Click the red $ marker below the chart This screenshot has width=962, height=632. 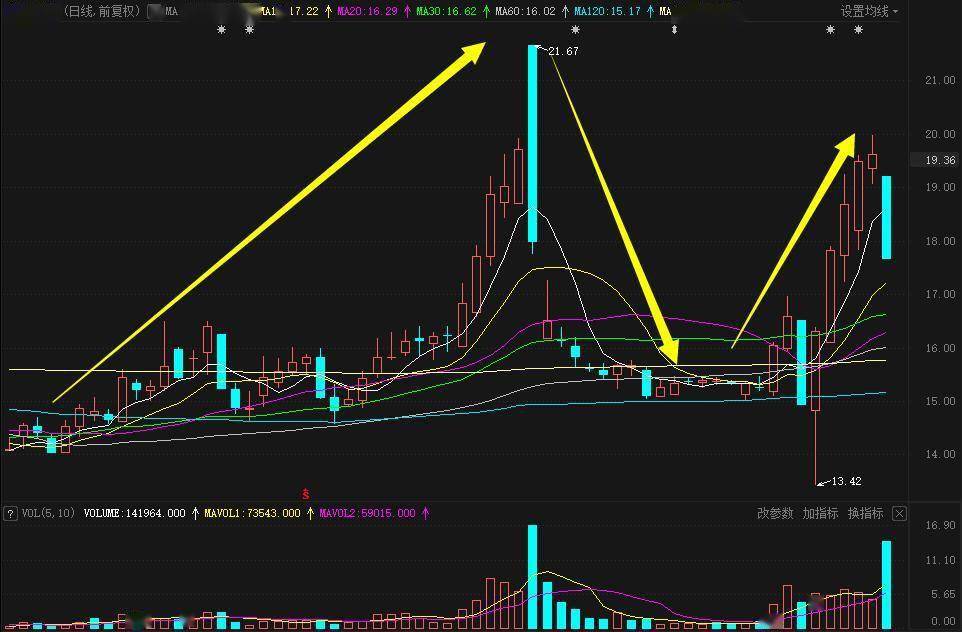click(306, 493)
